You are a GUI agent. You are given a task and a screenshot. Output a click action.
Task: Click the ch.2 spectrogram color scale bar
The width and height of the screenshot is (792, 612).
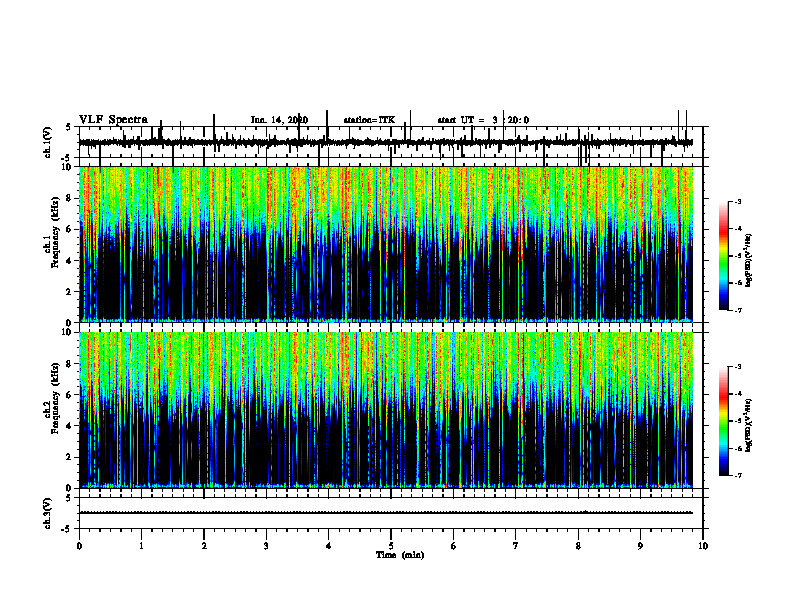[x=724, y=421]
